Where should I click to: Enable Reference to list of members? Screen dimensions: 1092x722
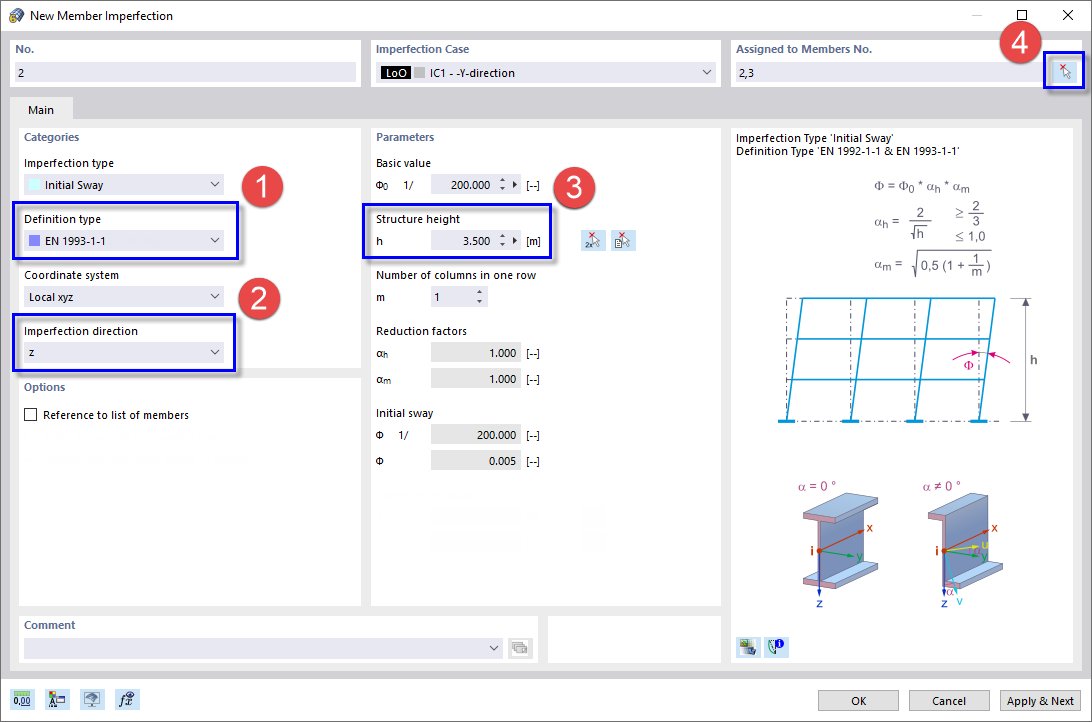pyautogui.click(x=31, y=415)
